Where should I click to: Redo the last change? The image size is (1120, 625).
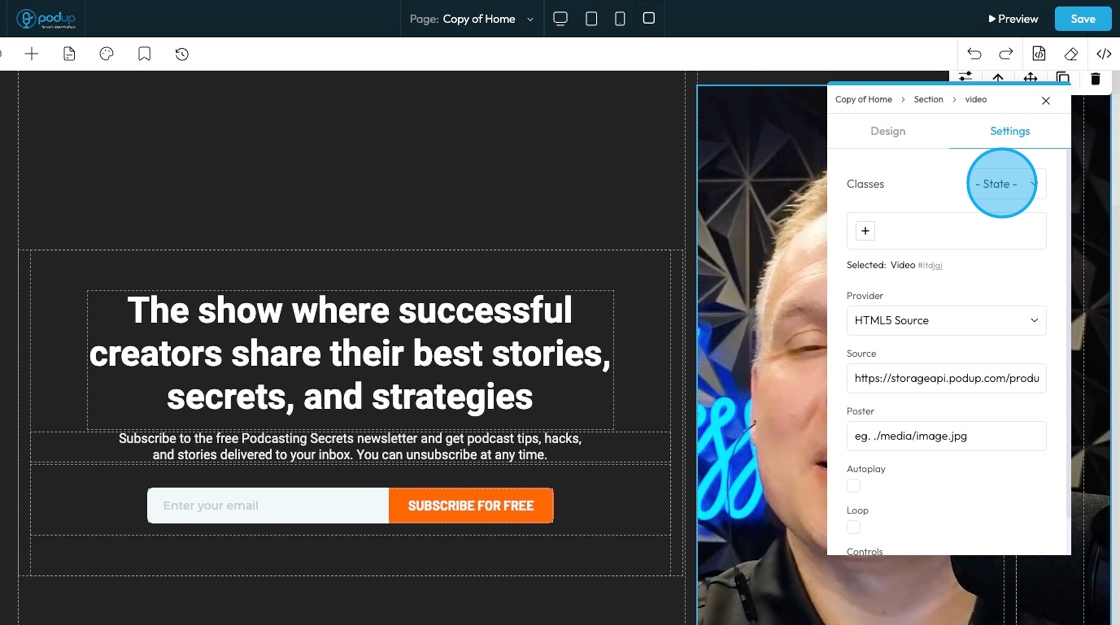tap(1006, 54)
